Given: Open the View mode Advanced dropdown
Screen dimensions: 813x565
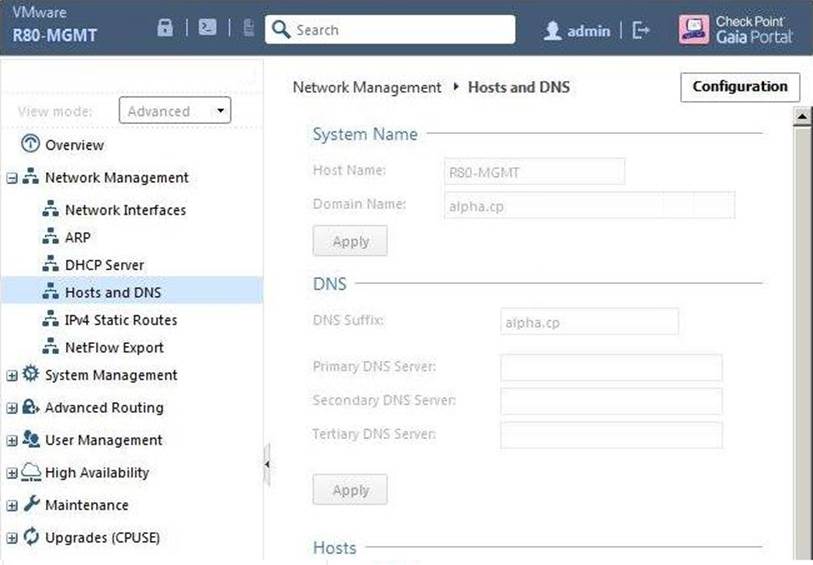Looking at the screenshot, I should click(174, 111).
